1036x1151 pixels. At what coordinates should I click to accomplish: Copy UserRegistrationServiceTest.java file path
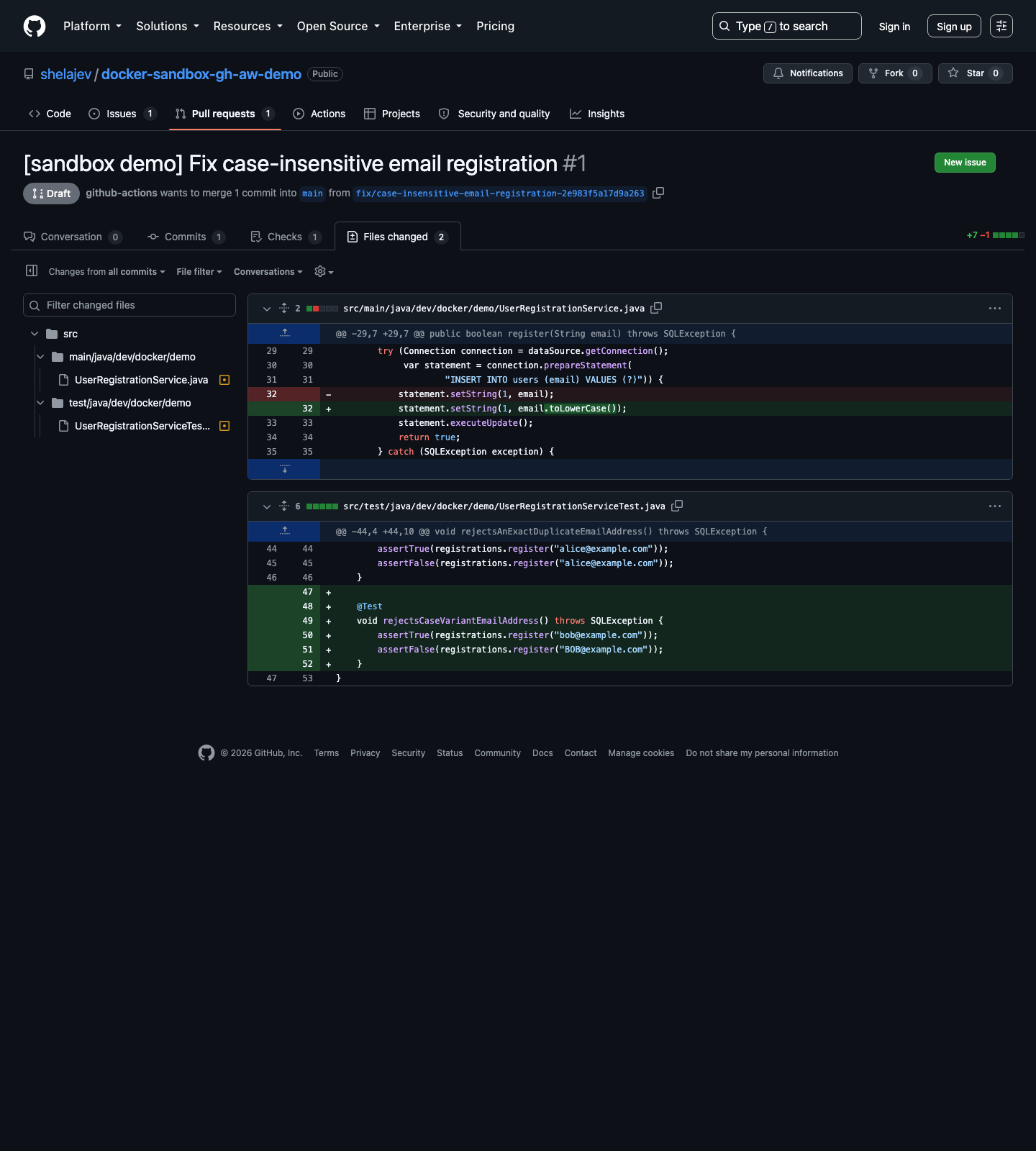click(677, 506)
